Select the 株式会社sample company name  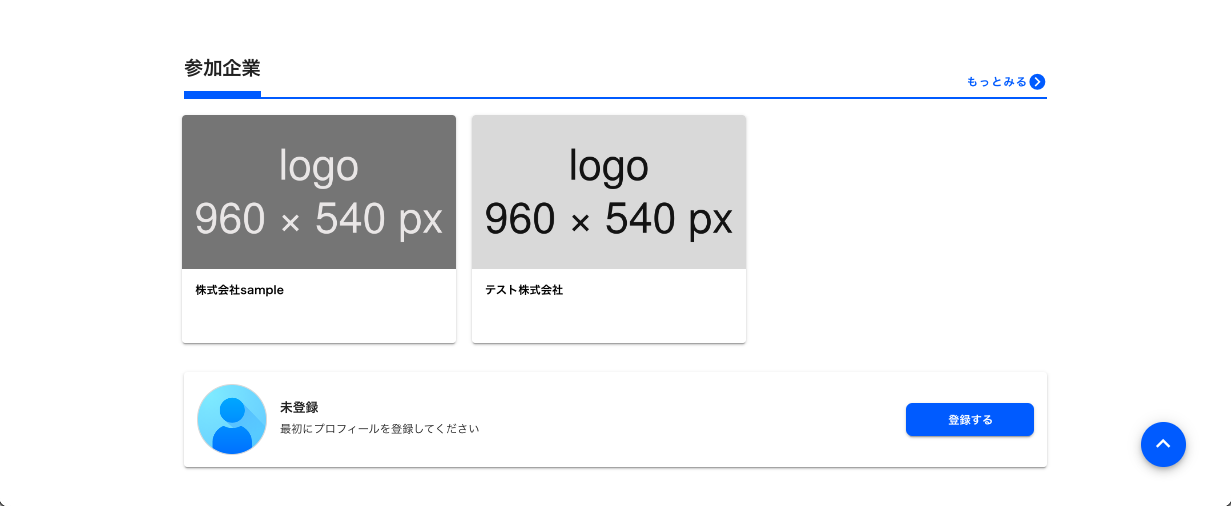(x=240, y=290)
